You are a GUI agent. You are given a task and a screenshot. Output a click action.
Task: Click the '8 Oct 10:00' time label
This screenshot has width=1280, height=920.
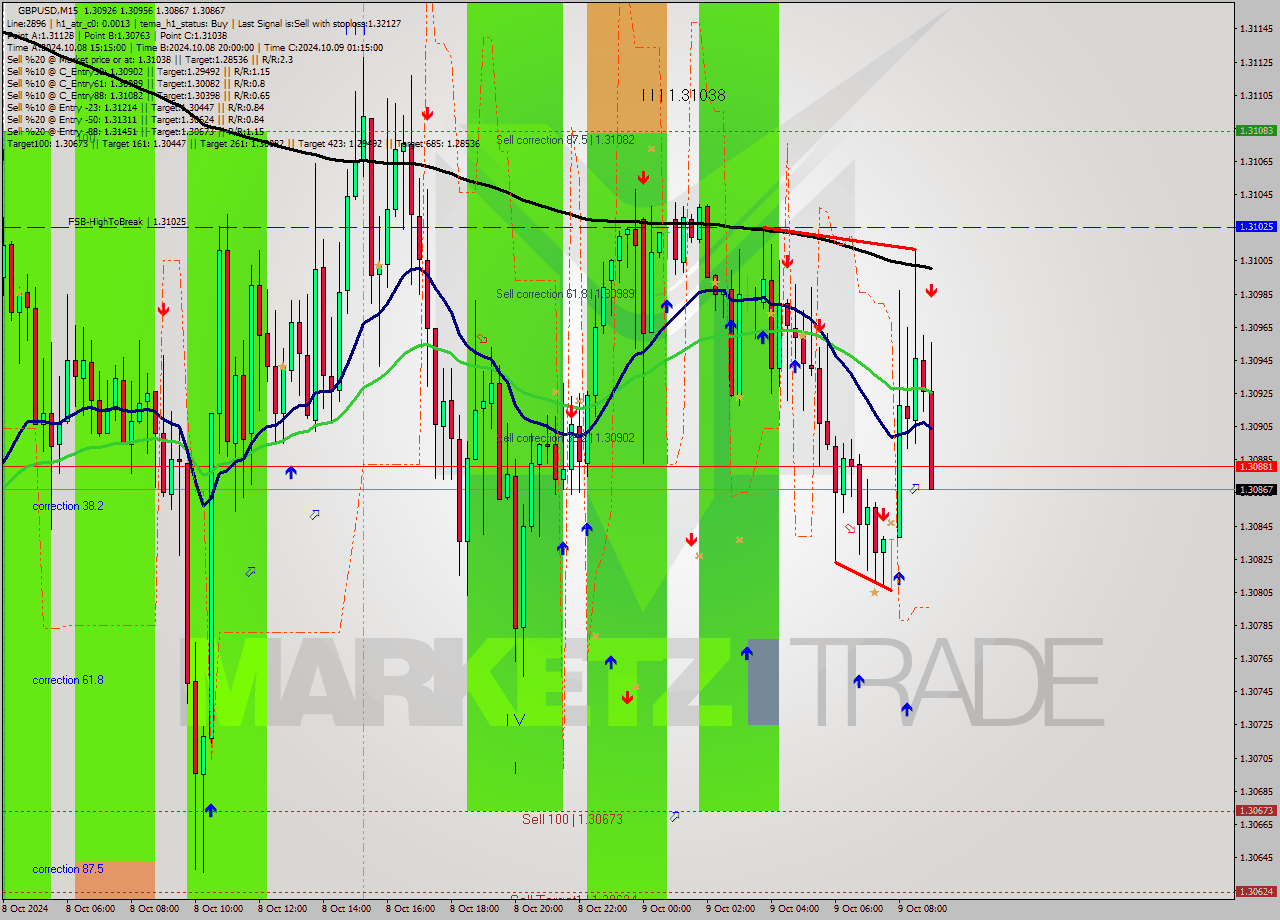point(219,909)
